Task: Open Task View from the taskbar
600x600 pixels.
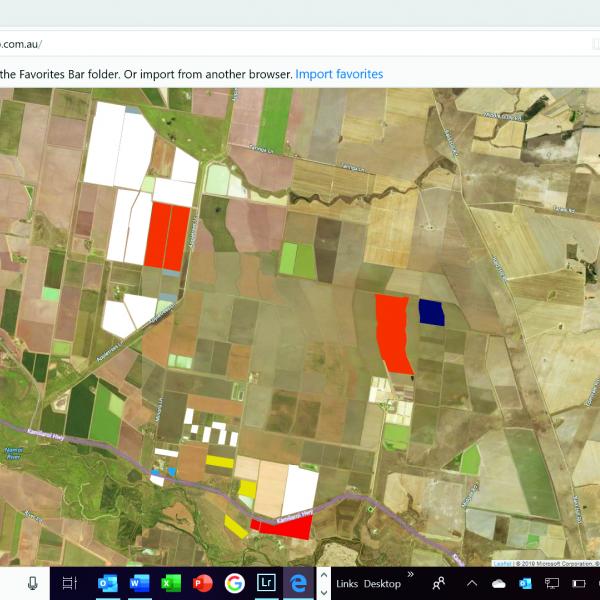Action: point(69,583)
